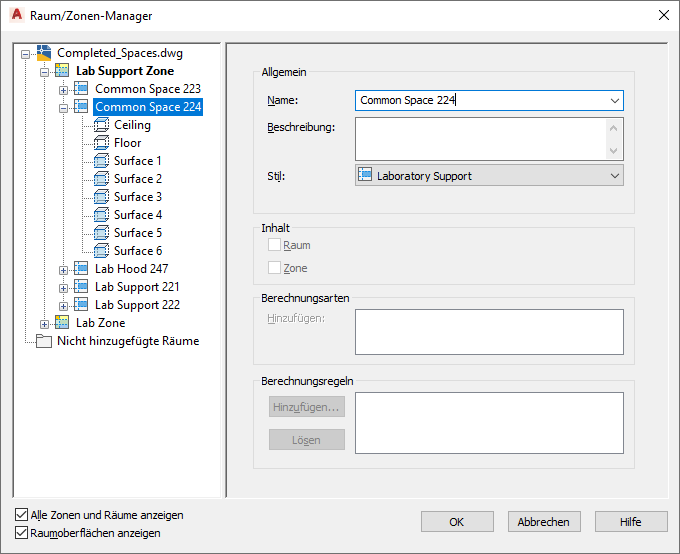This screenshot has width=680, height=554.
Task: Select the Lab Support 221 tree item
Action: pyautogui.click(x=137, y=287)
